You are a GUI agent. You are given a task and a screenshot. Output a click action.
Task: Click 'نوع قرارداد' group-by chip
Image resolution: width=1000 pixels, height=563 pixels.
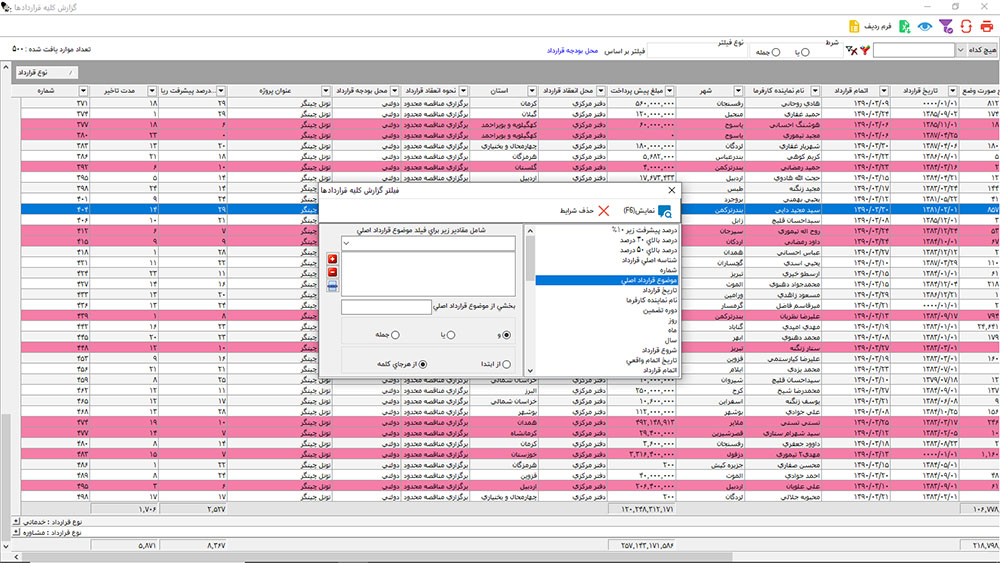[47, 73]
